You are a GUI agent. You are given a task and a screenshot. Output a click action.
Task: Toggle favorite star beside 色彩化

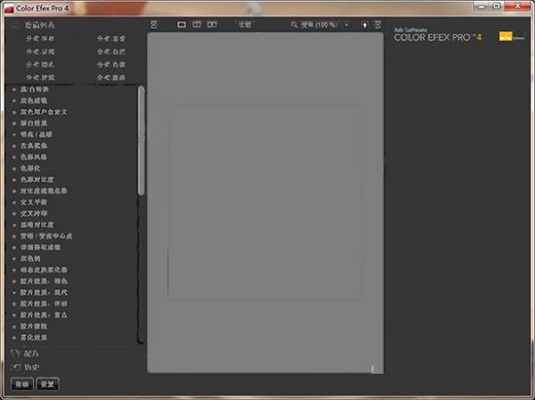click(x=14, y=168)
